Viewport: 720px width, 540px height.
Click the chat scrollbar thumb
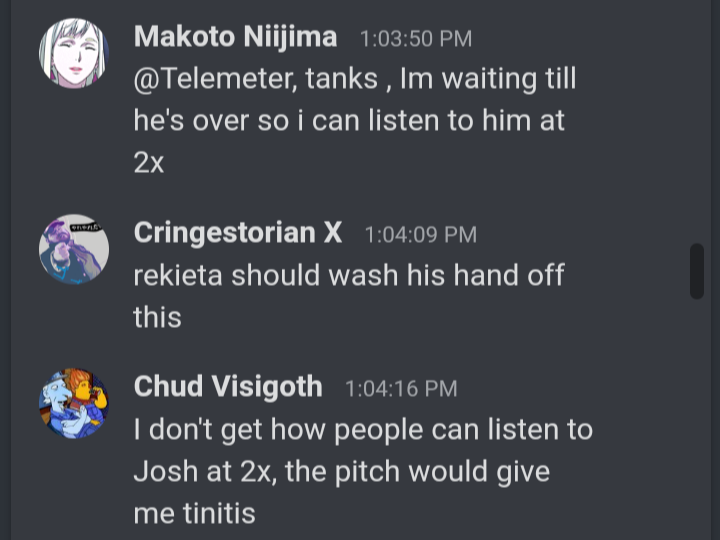click(697, 271)
